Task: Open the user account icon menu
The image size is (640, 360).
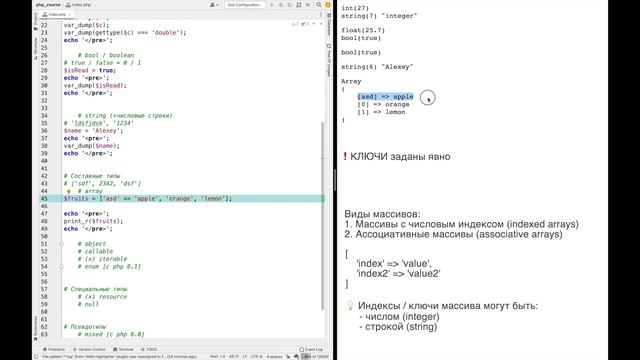Action: pyautogui.click(x=214, y=5)
